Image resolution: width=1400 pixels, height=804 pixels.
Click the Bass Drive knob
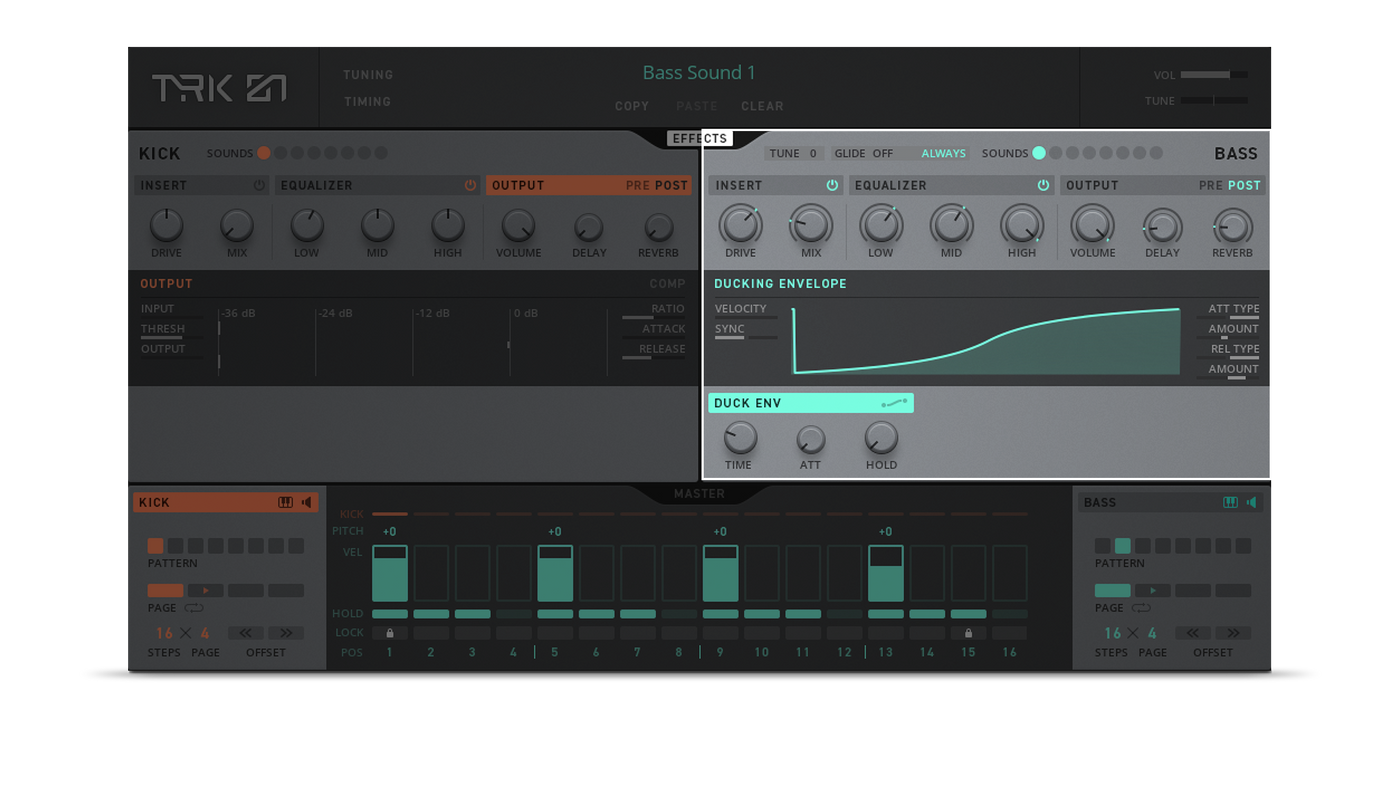click(x=740, y=226)
